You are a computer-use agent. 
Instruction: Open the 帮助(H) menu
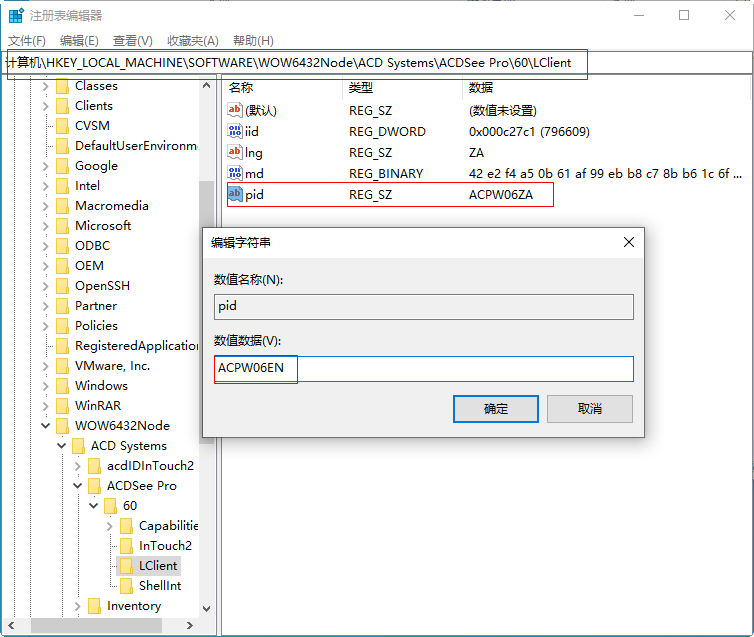click(x=253, y=41)
